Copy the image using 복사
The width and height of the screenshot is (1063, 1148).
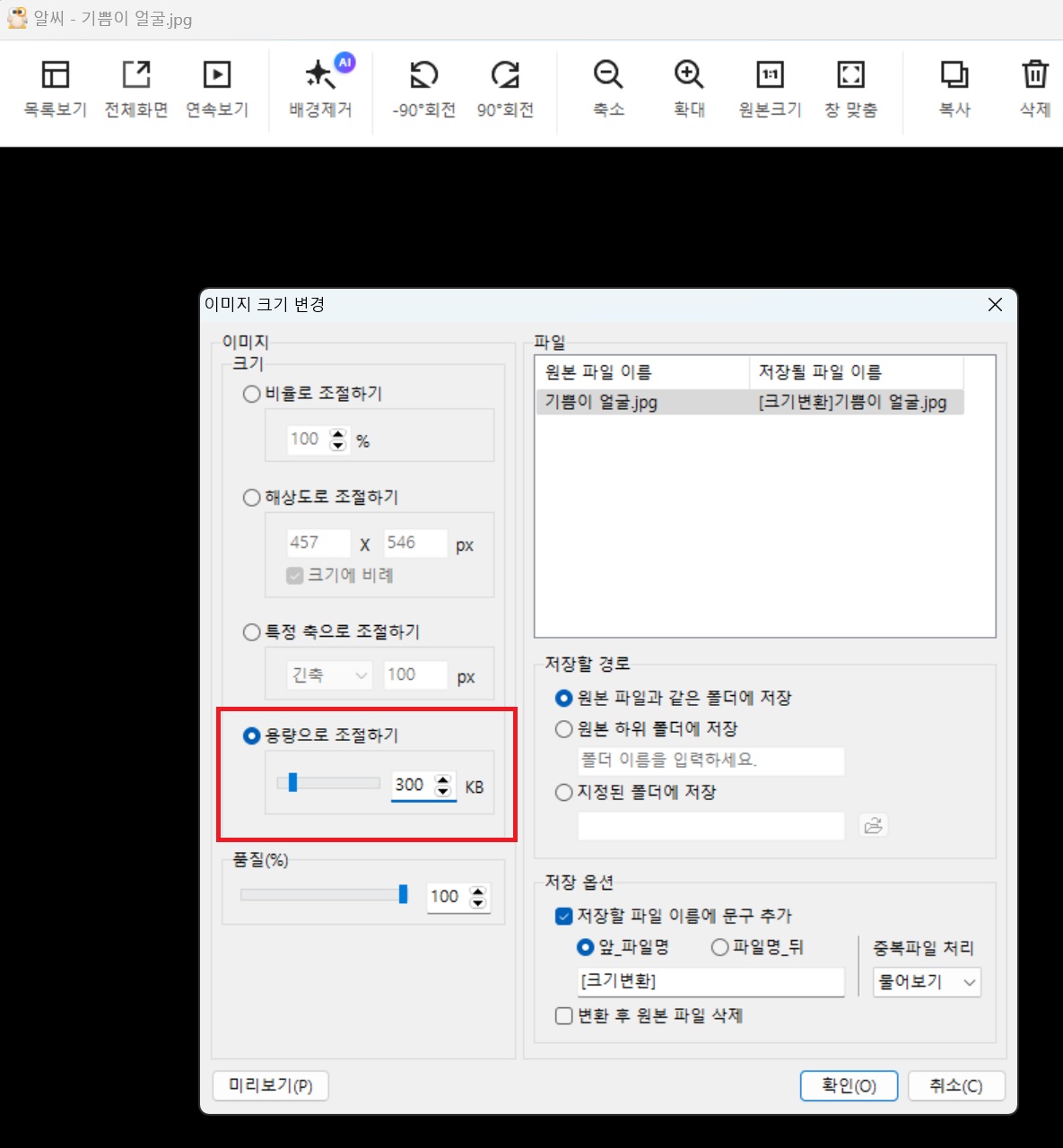click(954, 87)
